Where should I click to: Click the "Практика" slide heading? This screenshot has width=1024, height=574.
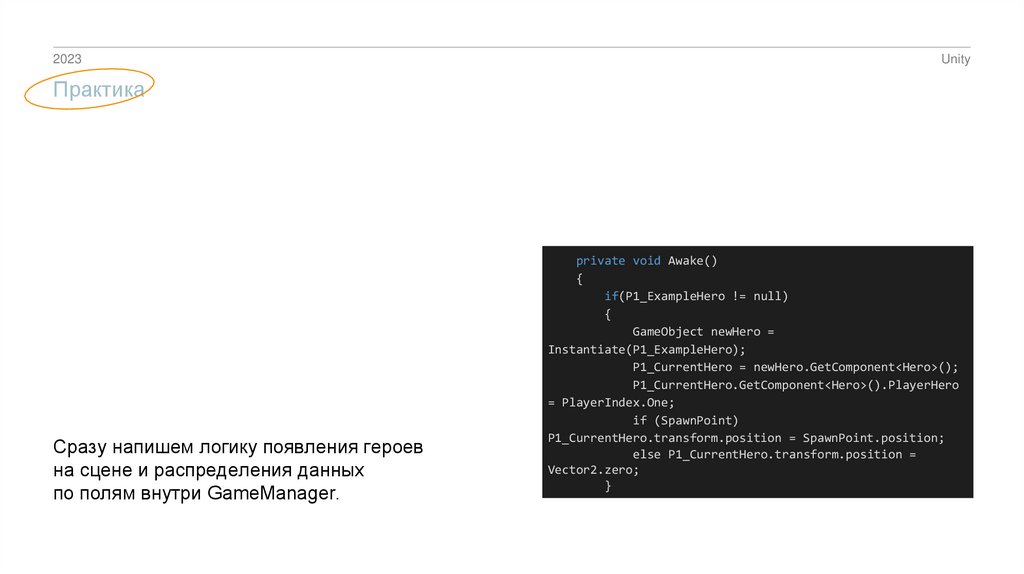[x=99, y=90]
